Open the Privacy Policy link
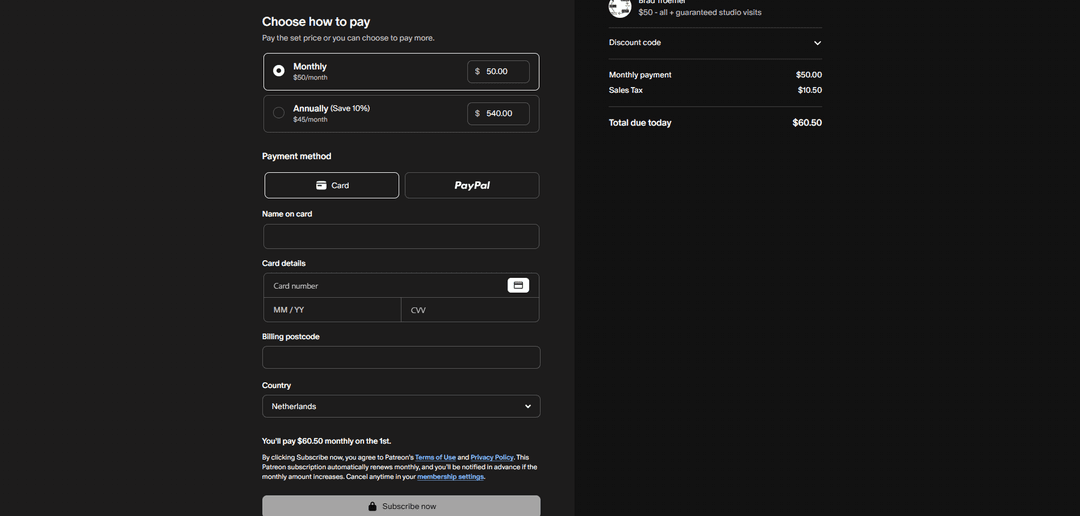 (x=492, y=457)
